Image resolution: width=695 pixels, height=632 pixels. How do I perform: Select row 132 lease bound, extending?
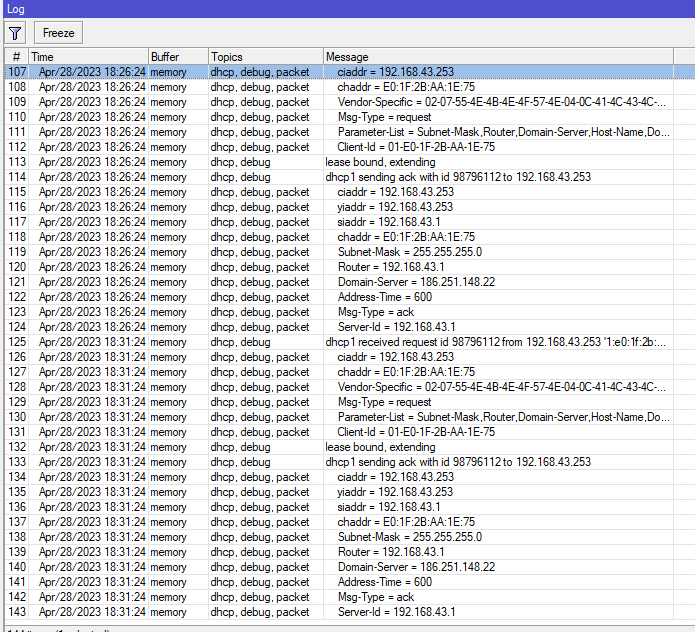coord(380,447)
